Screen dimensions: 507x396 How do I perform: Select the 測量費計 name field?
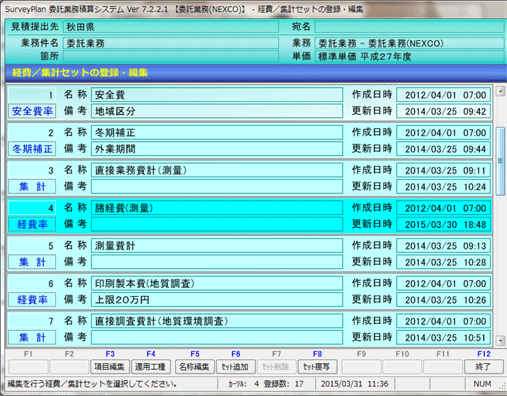click(x=217, y=246)
